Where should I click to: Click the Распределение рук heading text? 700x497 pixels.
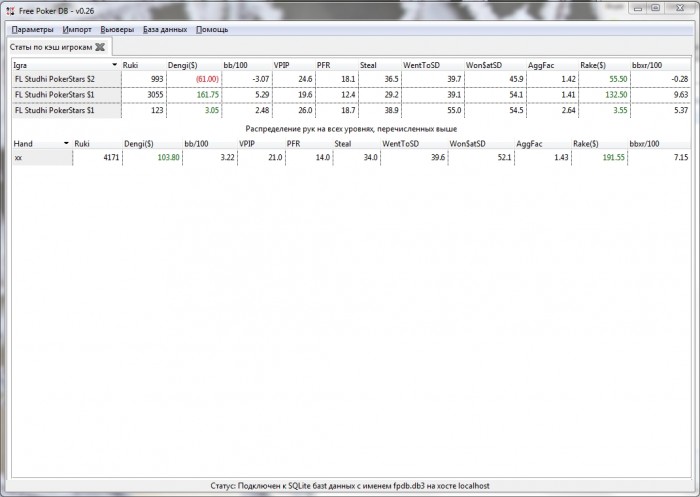point(351,129)
